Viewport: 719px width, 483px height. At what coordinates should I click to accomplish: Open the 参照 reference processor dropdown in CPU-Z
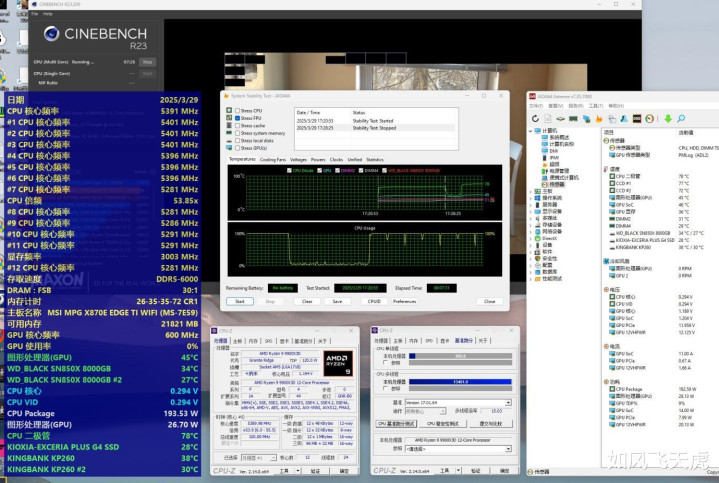[x=508, y=449]
